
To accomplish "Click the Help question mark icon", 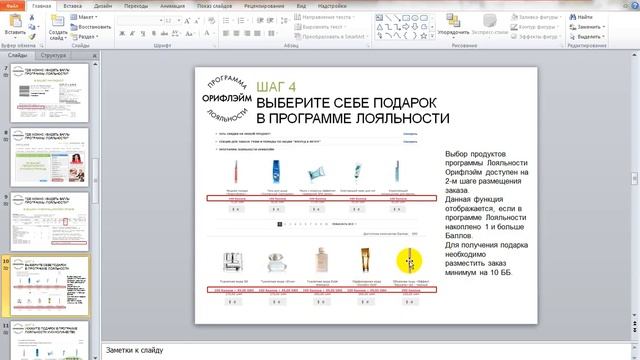I will [x=636, y=6].
